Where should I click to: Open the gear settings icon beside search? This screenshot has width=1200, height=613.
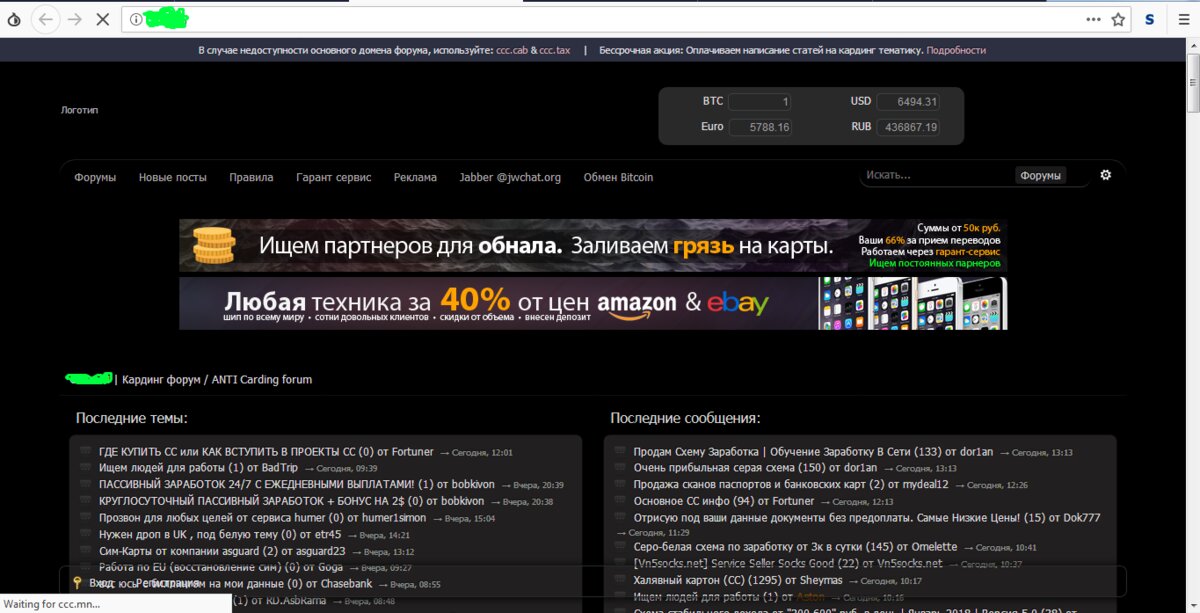(1105, 175)
